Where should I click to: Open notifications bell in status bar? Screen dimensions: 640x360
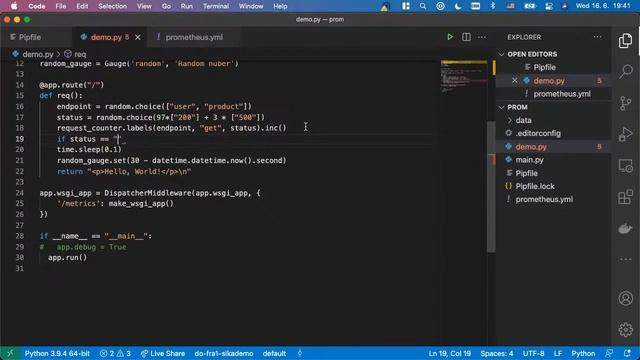pos(627,353)
